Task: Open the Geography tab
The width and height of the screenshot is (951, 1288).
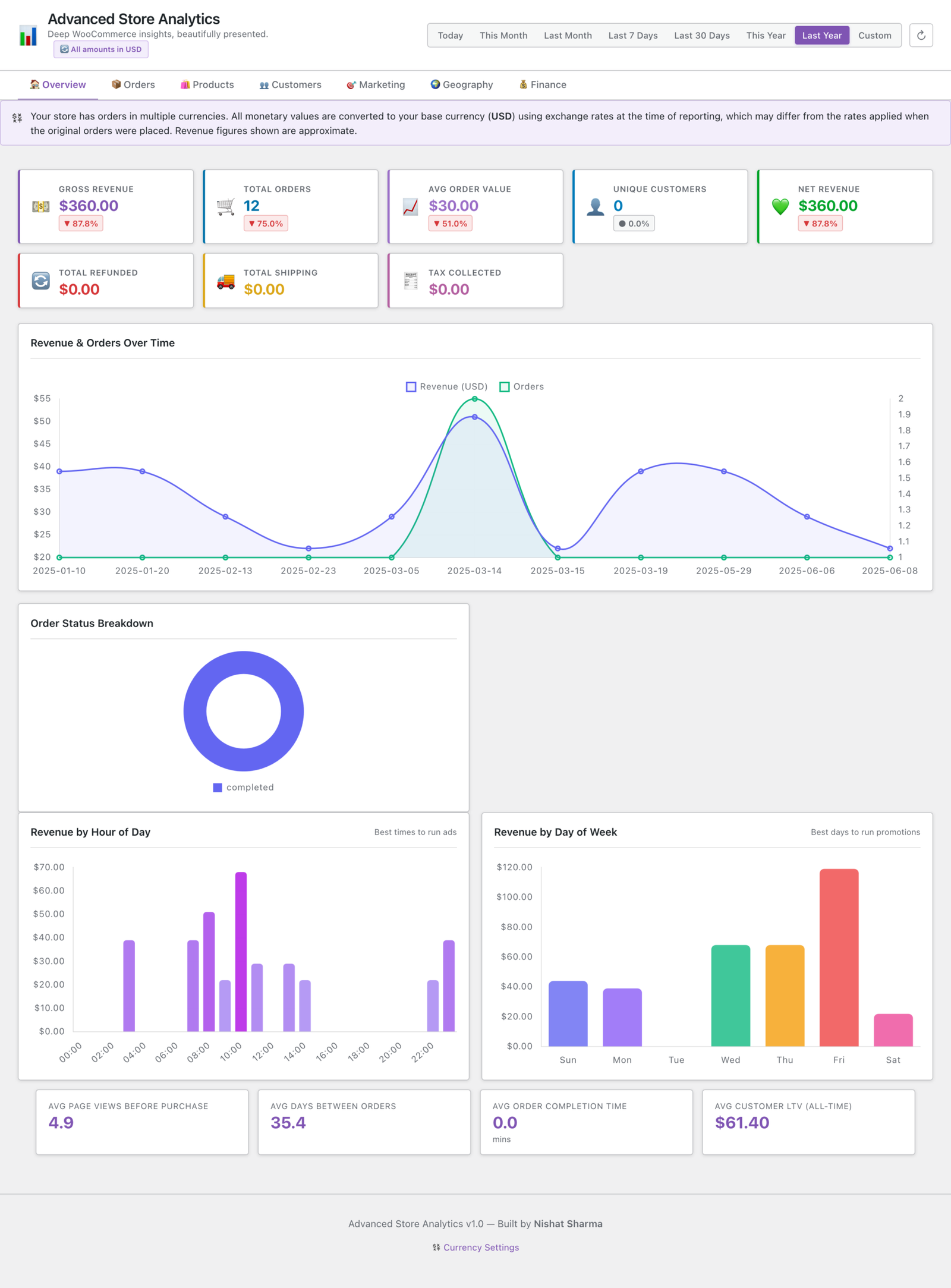Action: click(x=462, y=85)
